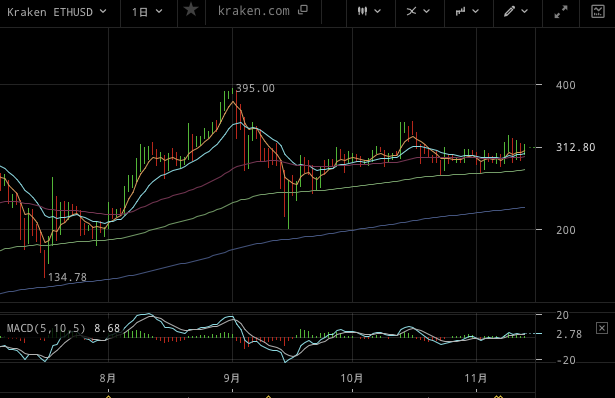Click the 8月 date axis label
The image size is (615, 398).
(x=108, y=378)
